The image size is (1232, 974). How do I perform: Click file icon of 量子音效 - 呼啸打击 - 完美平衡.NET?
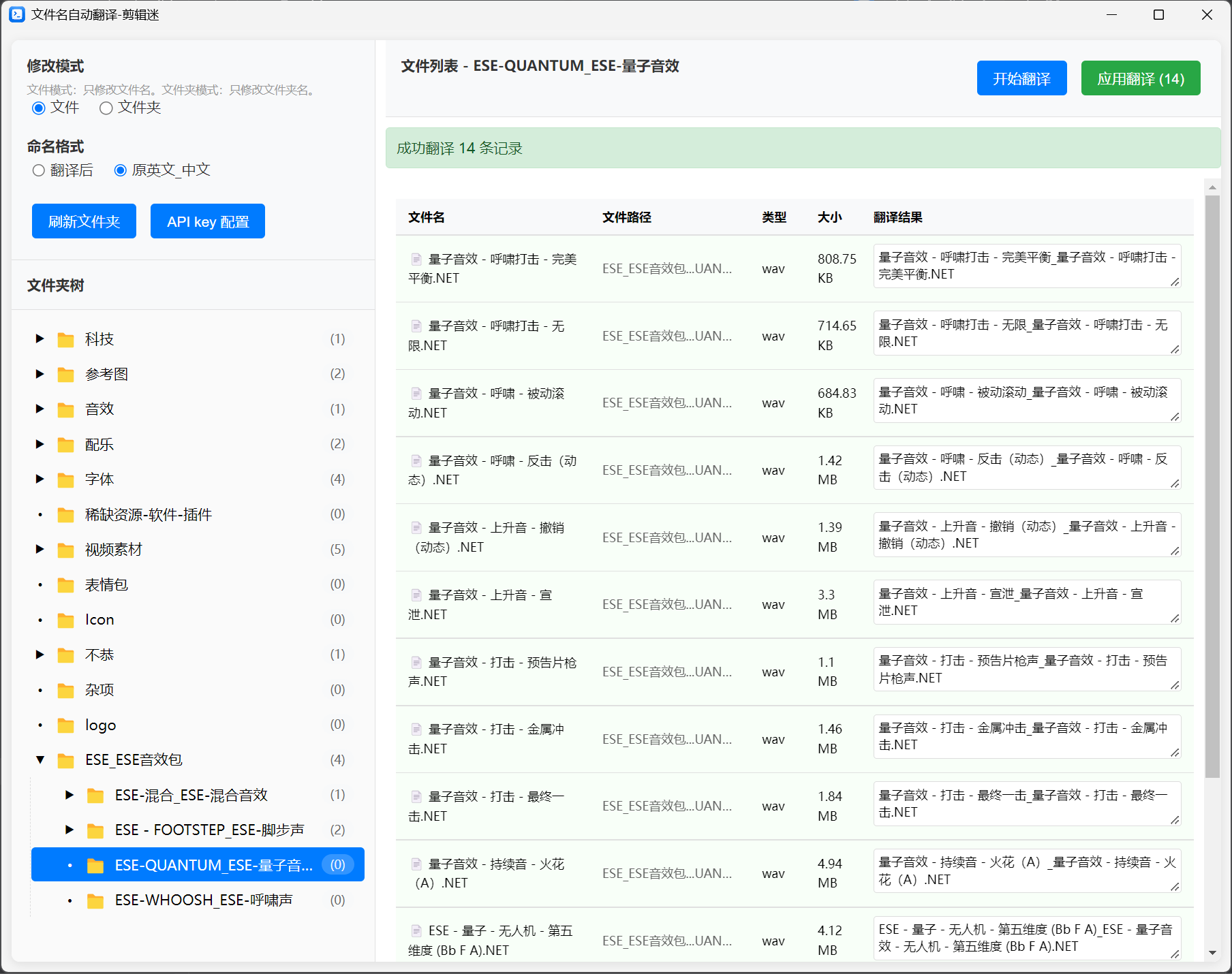pos(416,260)
